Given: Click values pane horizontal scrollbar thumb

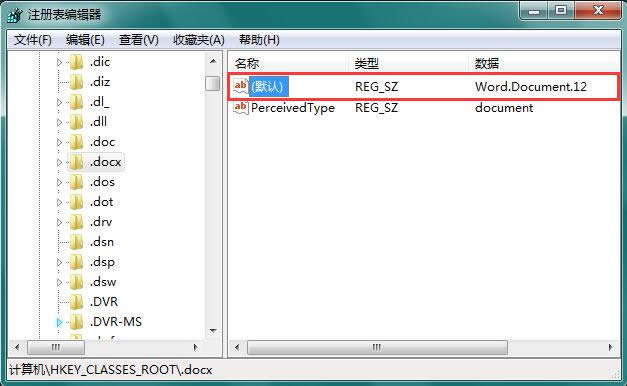Looking at the screenshot, I should tap(377, 347).
